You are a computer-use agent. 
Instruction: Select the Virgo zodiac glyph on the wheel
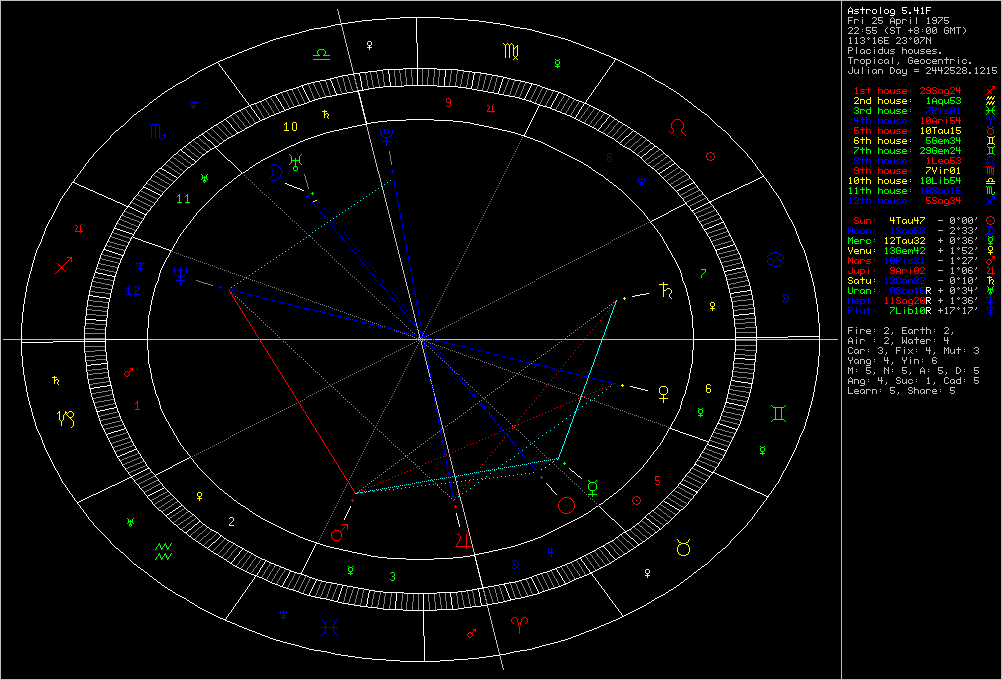[x=510, y=50]
